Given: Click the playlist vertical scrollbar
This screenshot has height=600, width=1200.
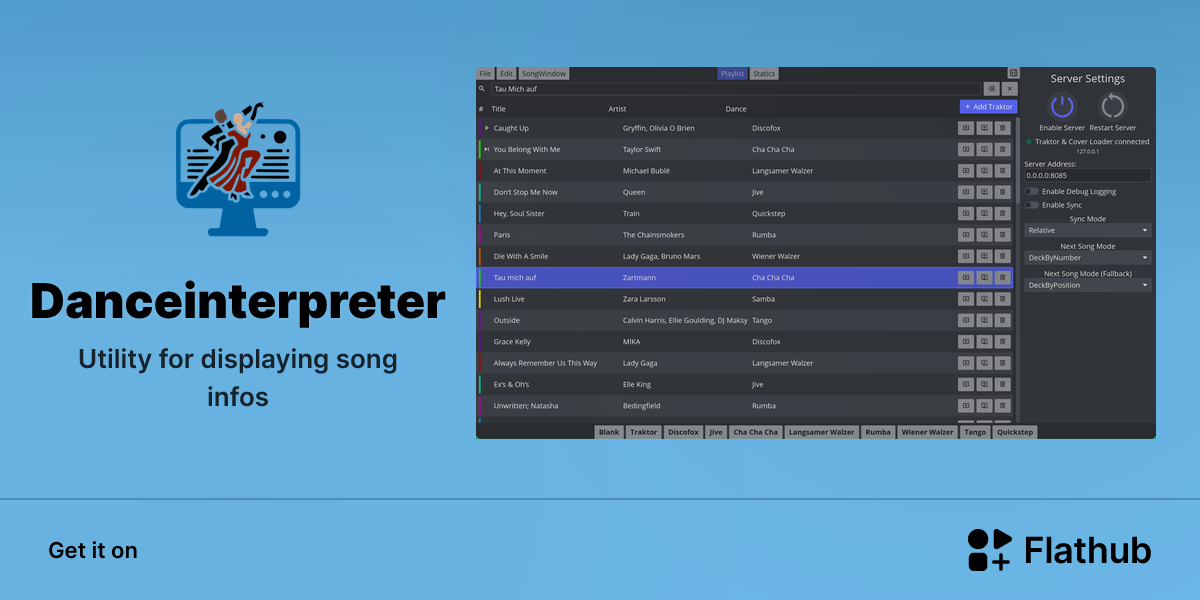Looking at the screenshot, I should pyautogui.click(x=1017, y=160).
